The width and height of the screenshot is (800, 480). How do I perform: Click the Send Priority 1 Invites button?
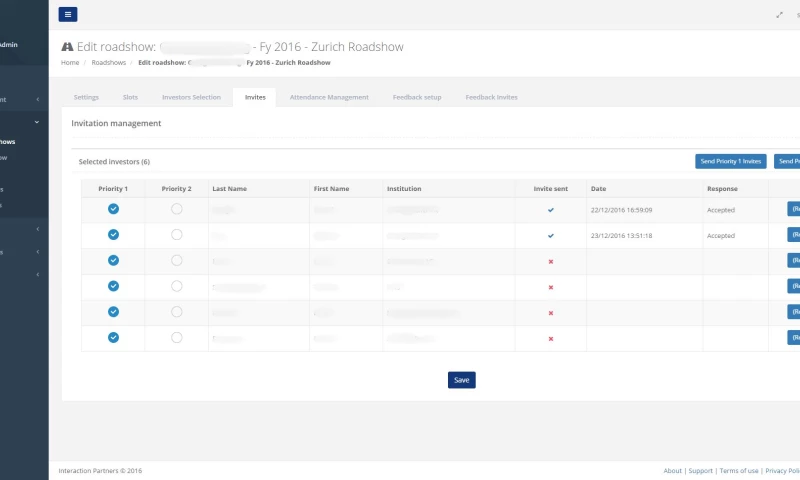point(730,161)
